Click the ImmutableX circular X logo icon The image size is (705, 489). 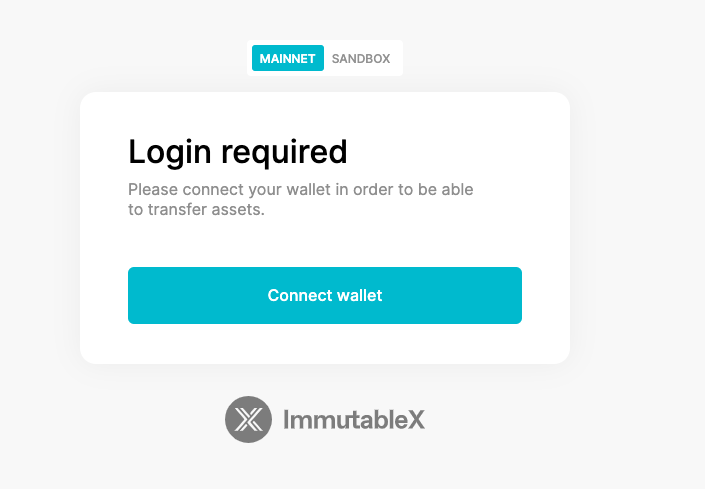[x=248, y=419]
